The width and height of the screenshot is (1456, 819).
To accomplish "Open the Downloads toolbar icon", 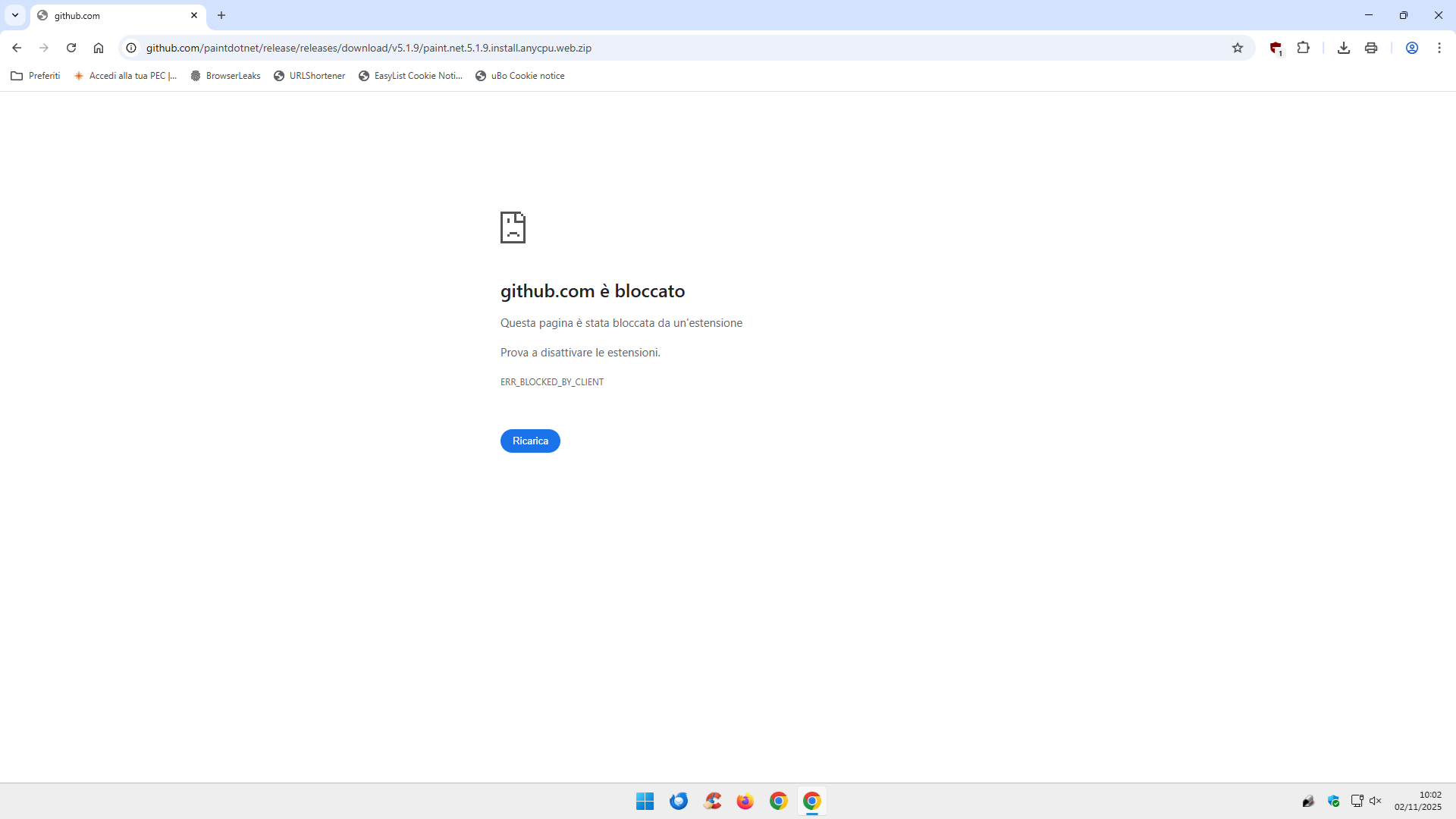I will 1343,48.
